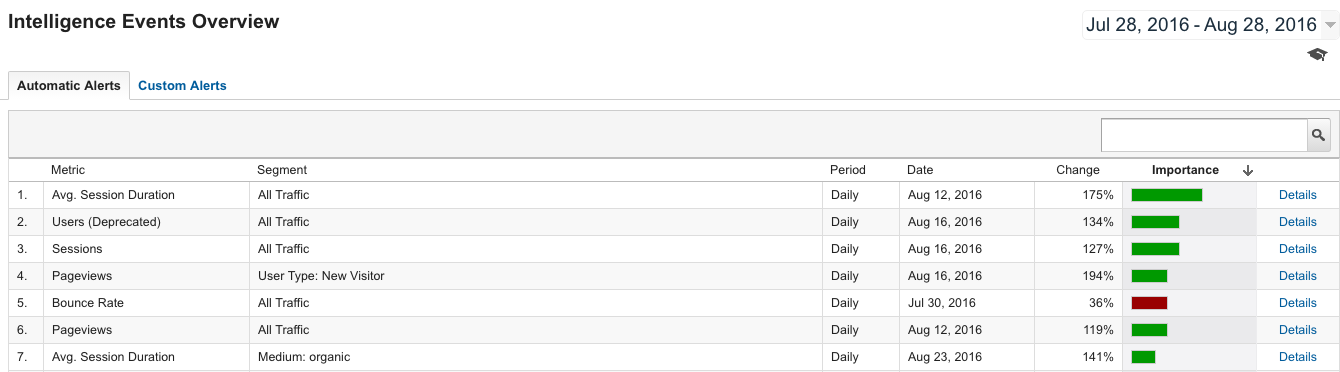Click the Importance sort arrow icon
Viewport: 1340px width, 372px height.
pyautogui.click(x=1248, y=170)
